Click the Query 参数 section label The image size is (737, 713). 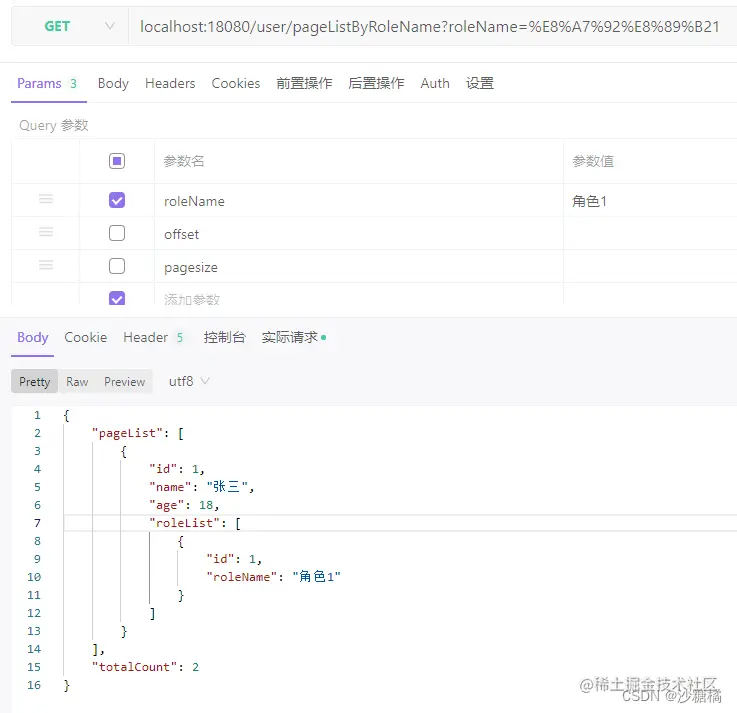point(54,125)
